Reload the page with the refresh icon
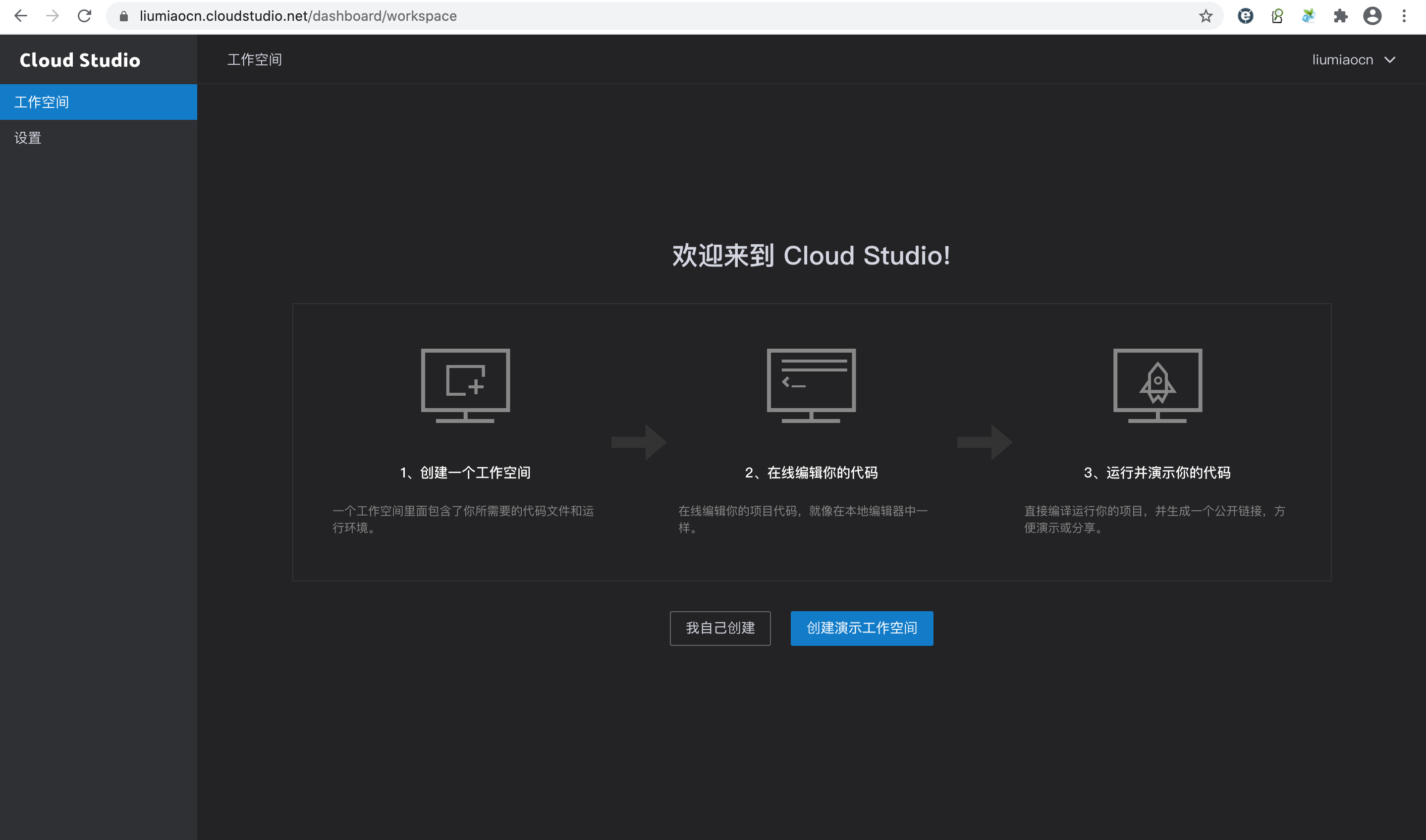Image resolution: width=1426 pixels, height=840 pixels. pos(85,16)
